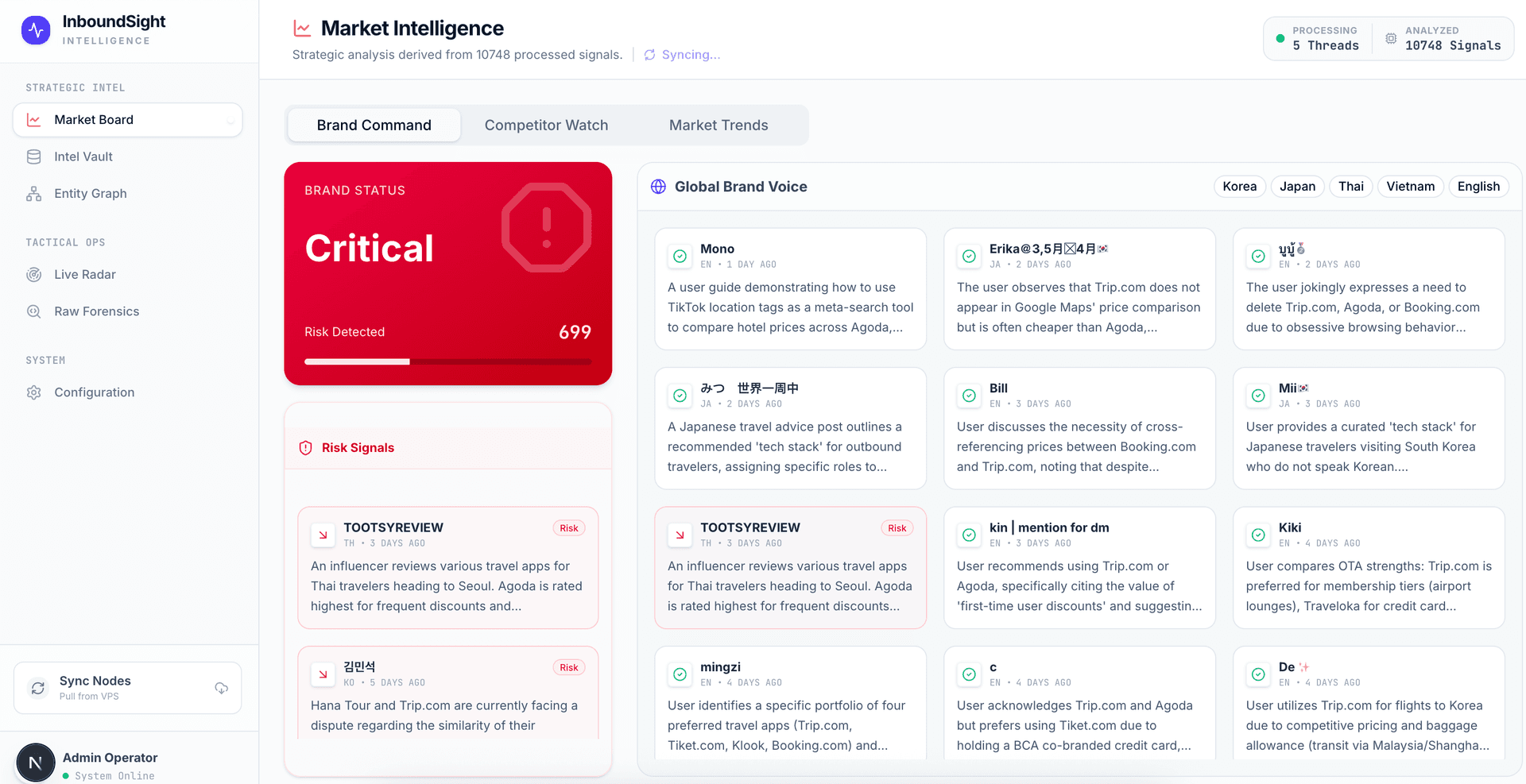Click the Analyzed signals chip icon
1526x784 pixels.
[1391, 38]
